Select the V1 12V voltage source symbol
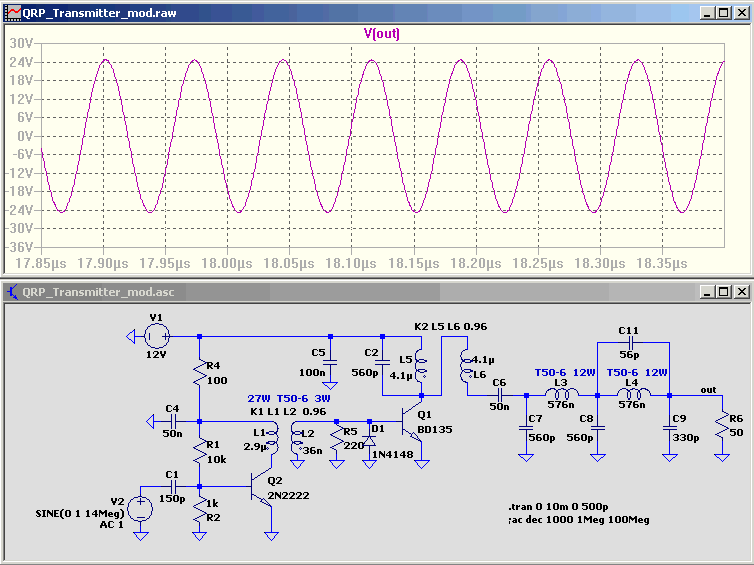The image size is (754, 565). click(x=156, y=336)
